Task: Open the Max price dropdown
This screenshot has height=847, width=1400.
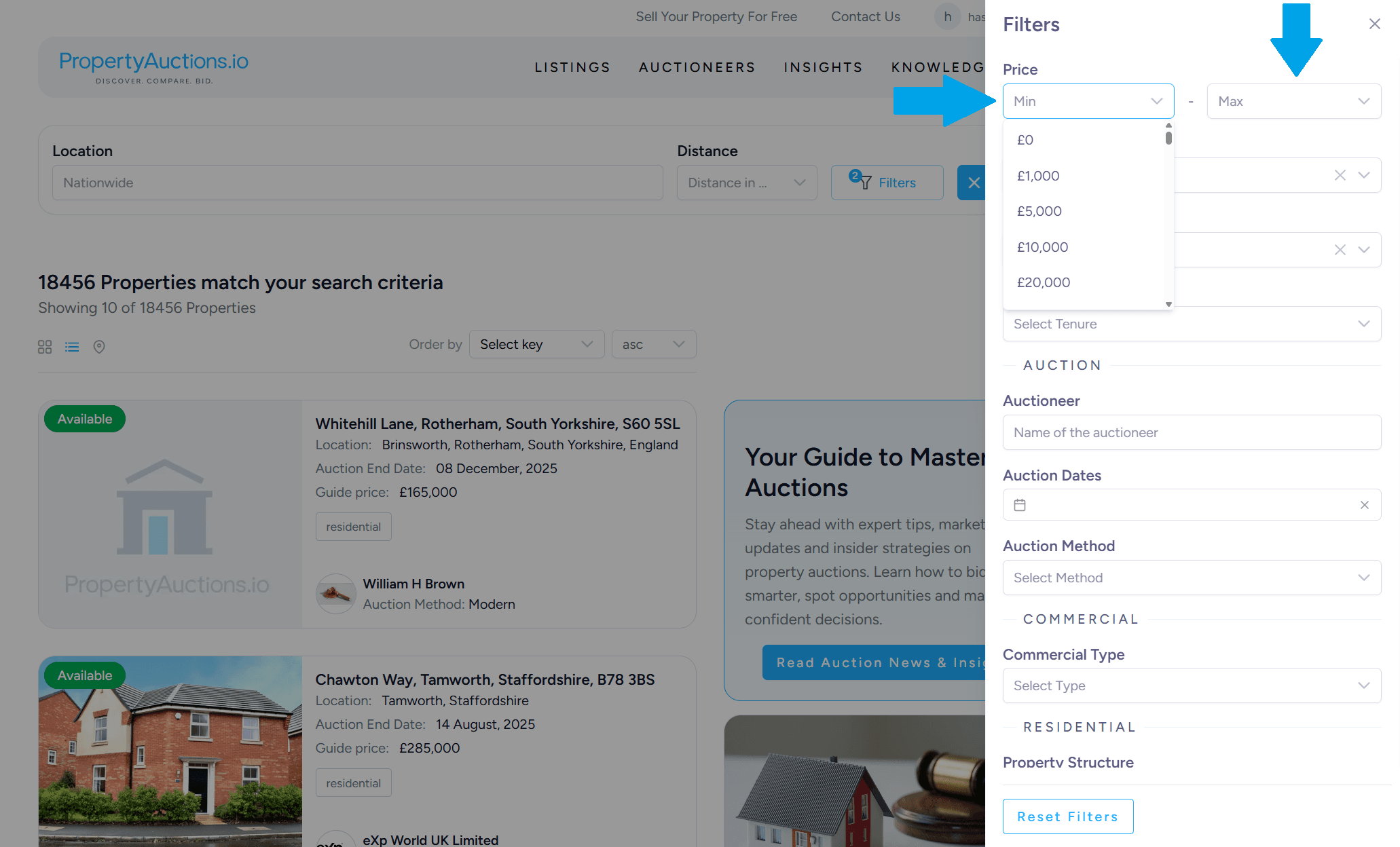Action: pyautogui.click(x=1293, y=101)
